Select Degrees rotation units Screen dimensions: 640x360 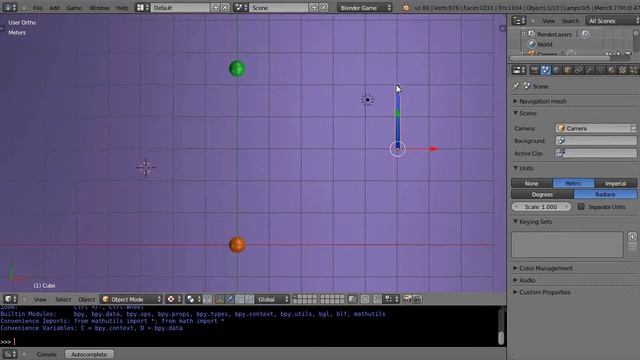point(542,194)
